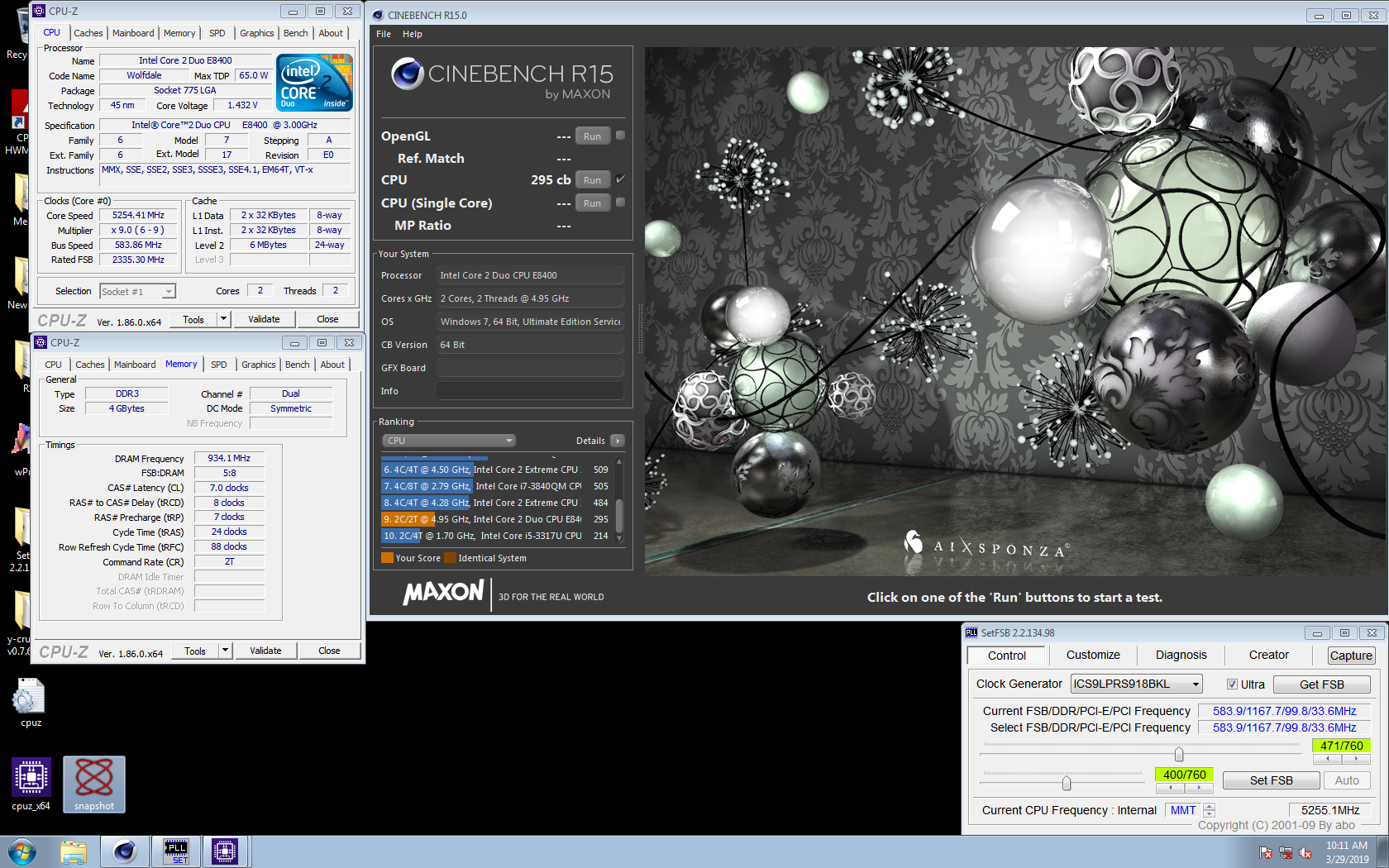
Task: Switch to the Customize tab in SetFSB
Action: pos(1093,655)
